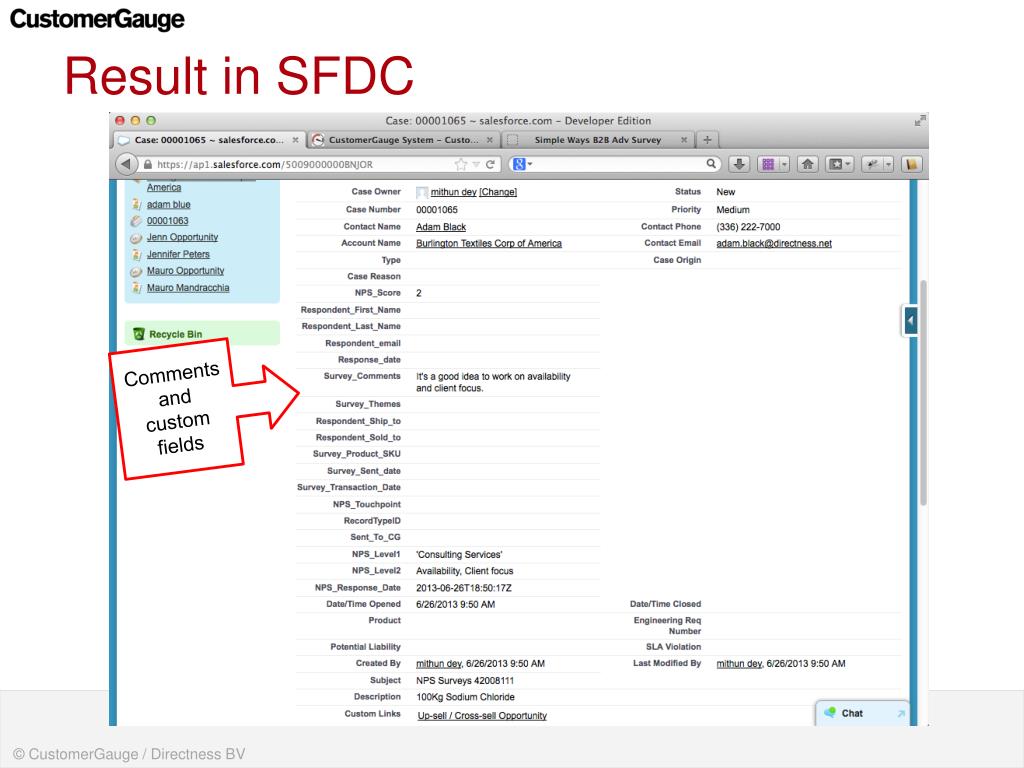Open recent item 00001063
The width and height of the screenshot is (1024, 768).
pyautogui.click(x=167, y=221)
